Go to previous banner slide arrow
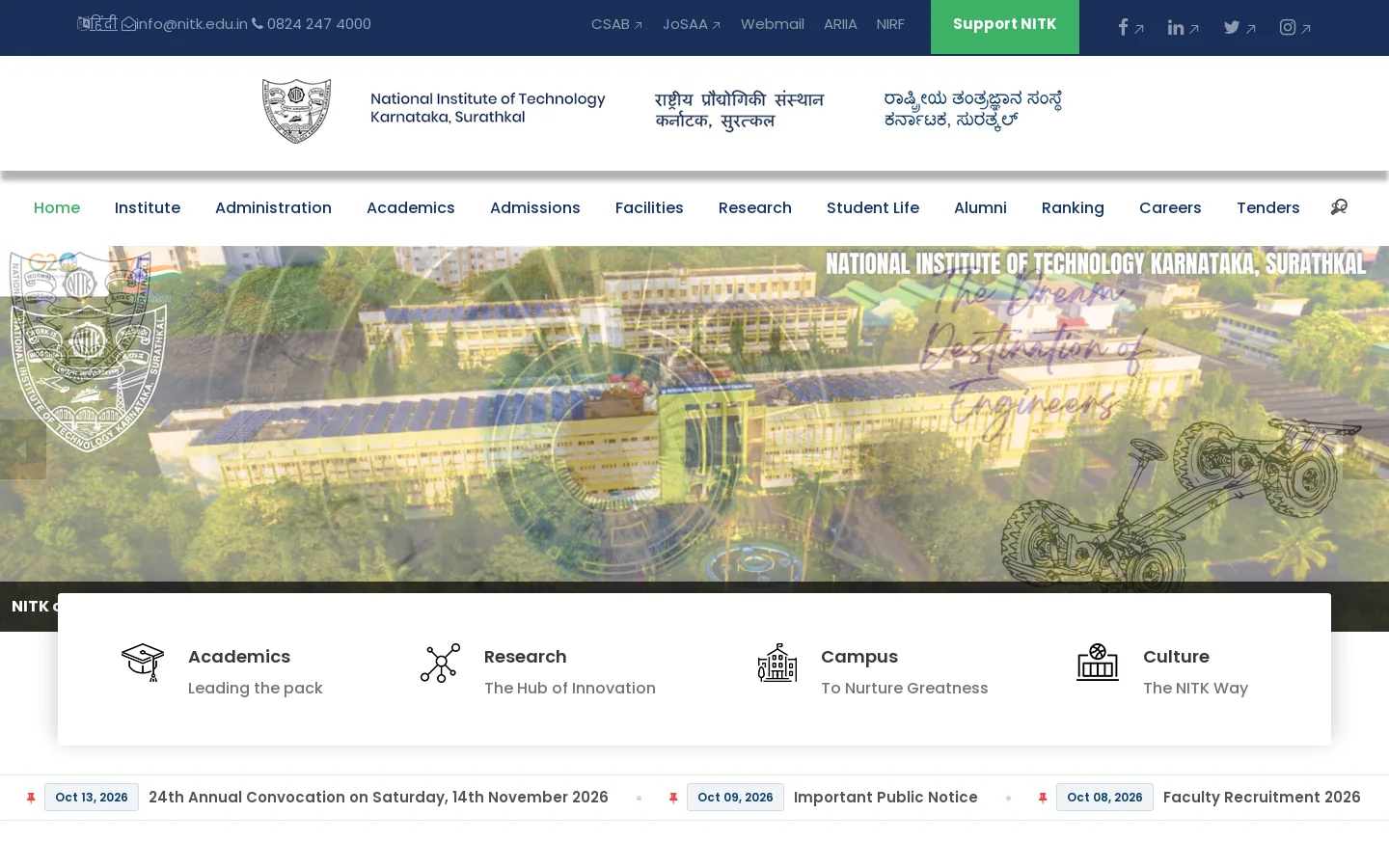The width and height of the screenshot is (1389, 868). 23,449
